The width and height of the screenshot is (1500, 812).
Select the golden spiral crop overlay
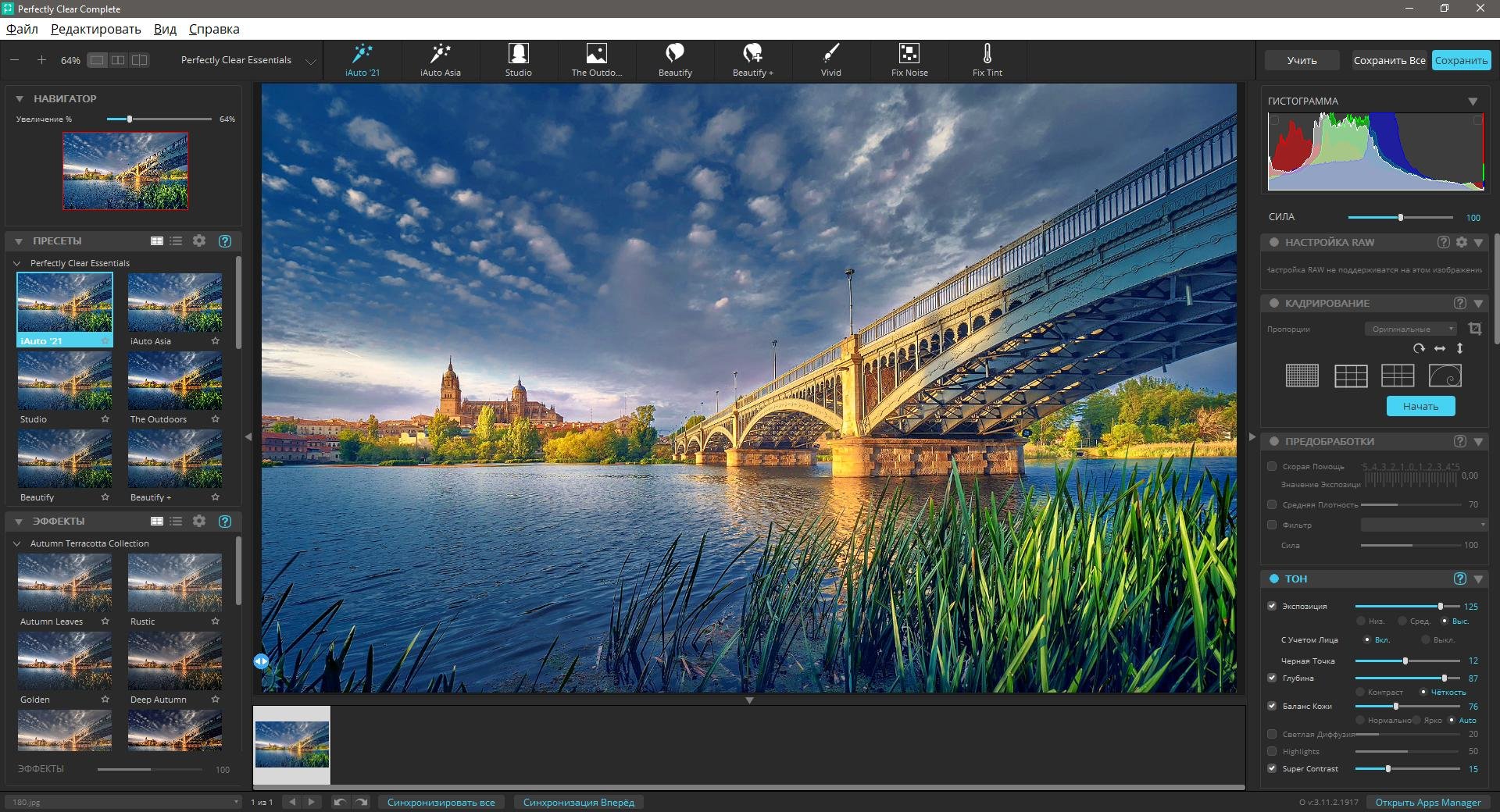tap(1445, 376)
